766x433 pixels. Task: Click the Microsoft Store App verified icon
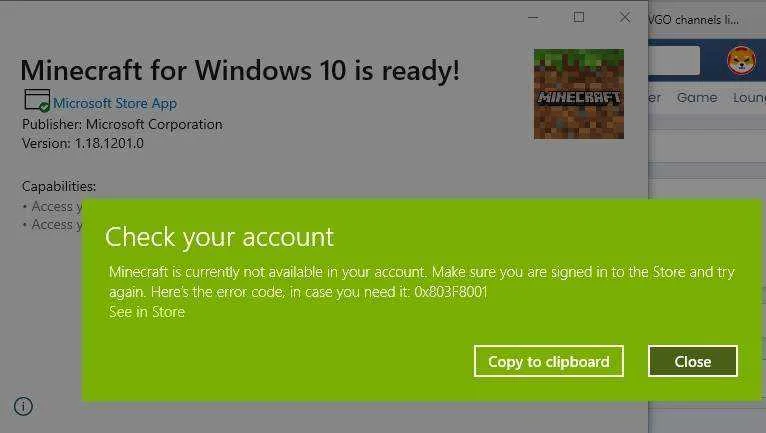point(37,100)
